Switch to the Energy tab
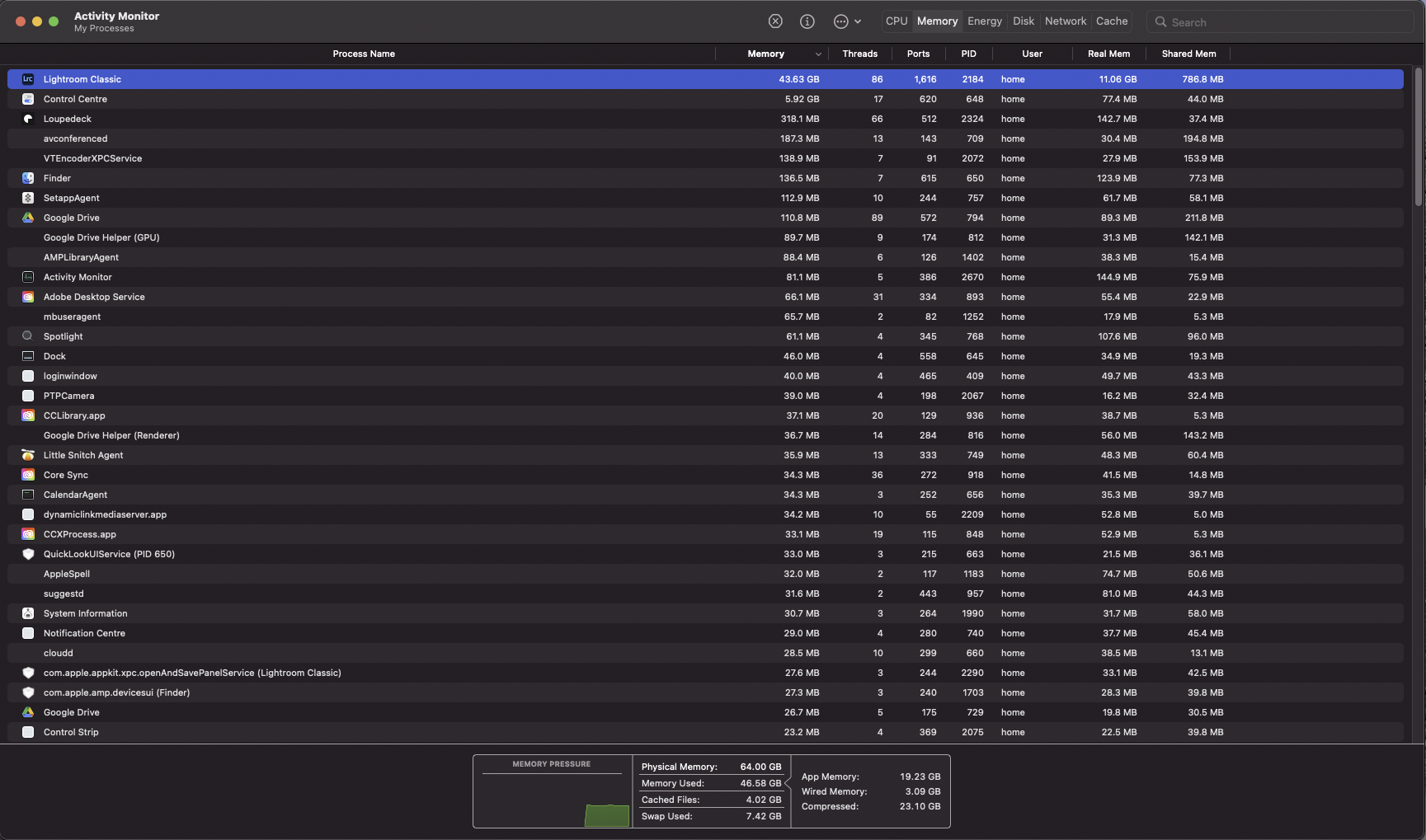The height and width of the screenshot is (840, 1426). 984,21
